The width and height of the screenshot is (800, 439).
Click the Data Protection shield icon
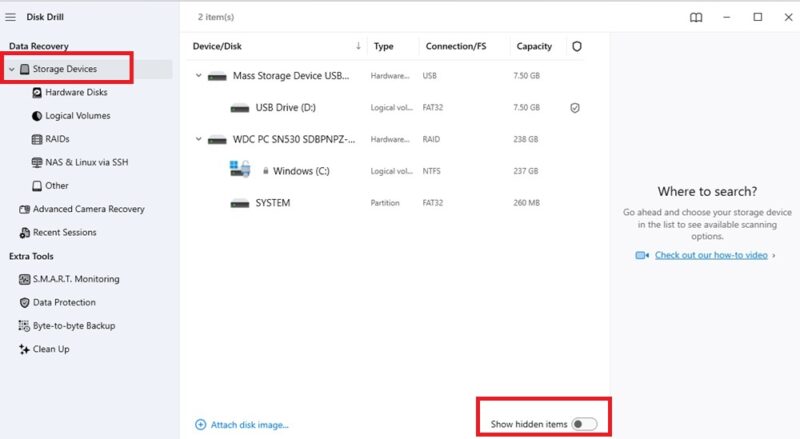pos(24,302)
